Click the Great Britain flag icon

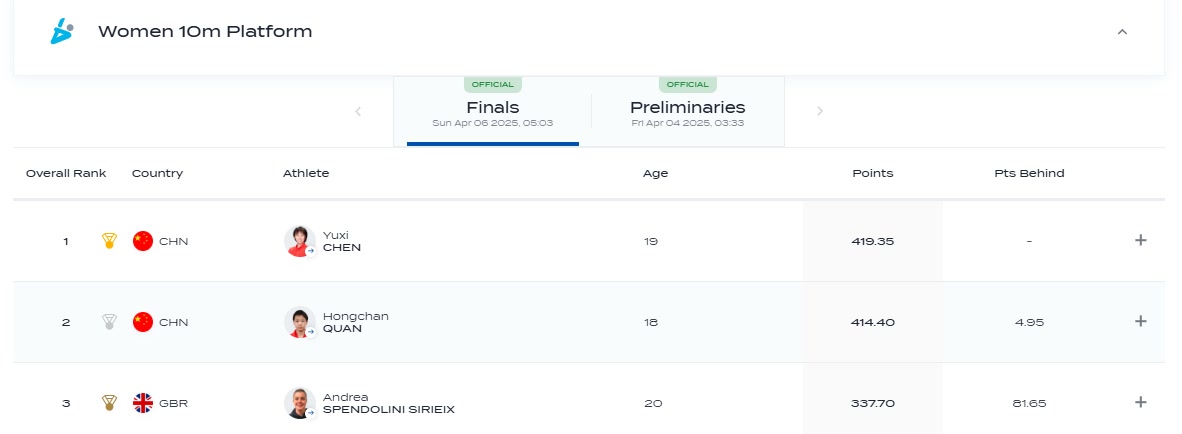pos(142,403)
